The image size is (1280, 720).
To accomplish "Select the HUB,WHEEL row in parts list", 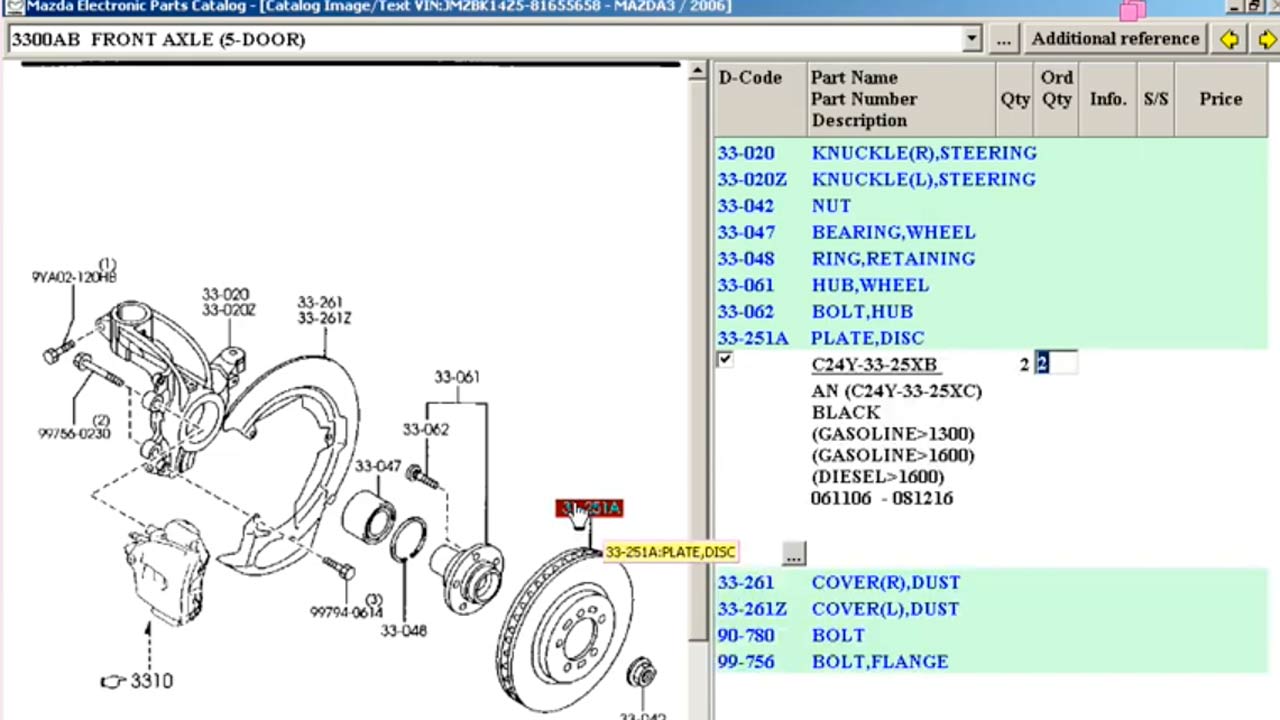I will point(991,285).
